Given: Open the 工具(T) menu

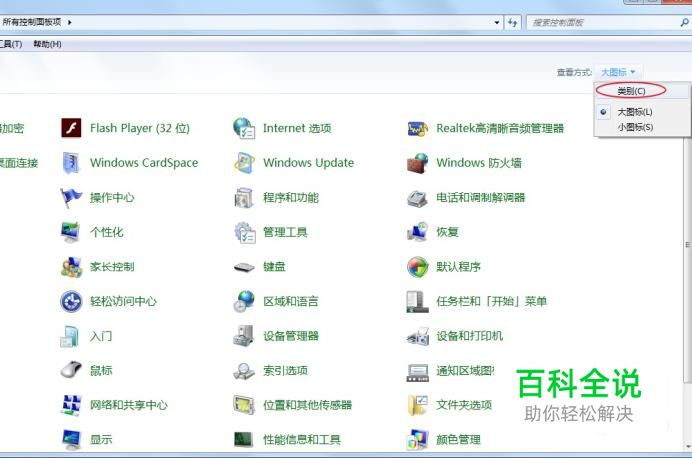Looking at the screenshot, I should tap(11, 44).
